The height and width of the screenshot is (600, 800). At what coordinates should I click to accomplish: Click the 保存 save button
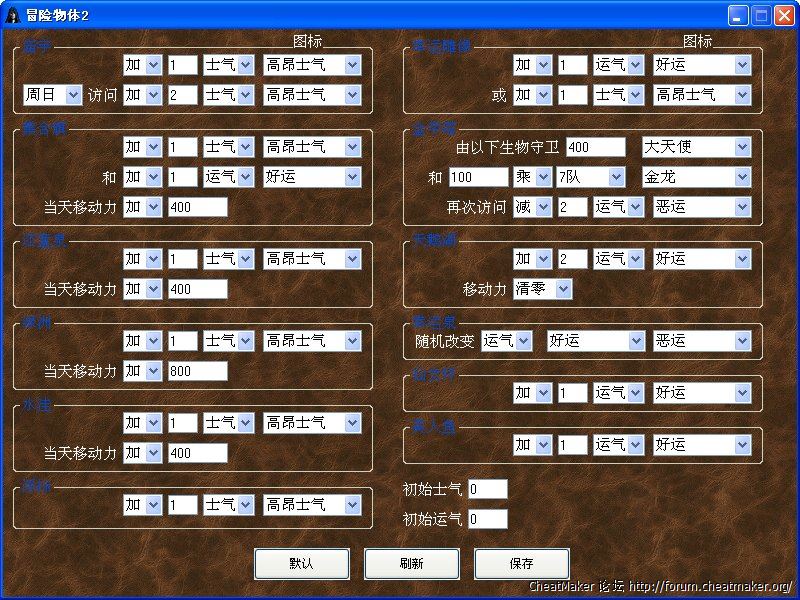click(521, 563)
